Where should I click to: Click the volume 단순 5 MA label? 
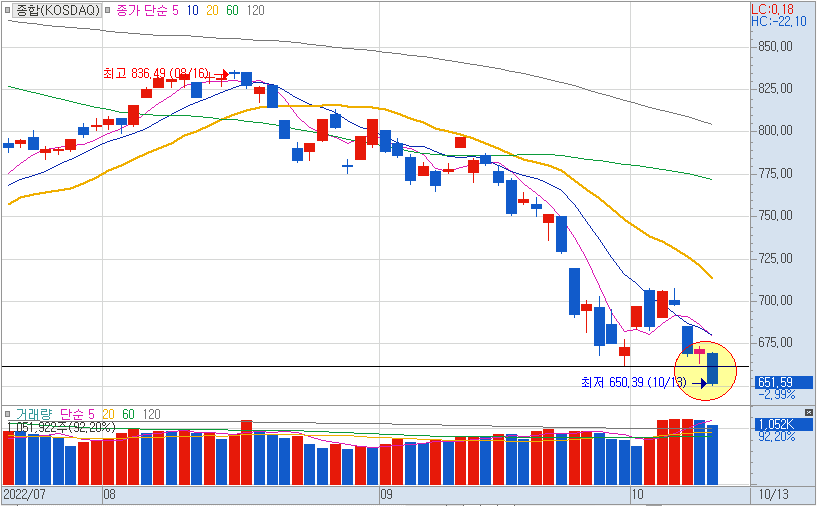[77, 414]
